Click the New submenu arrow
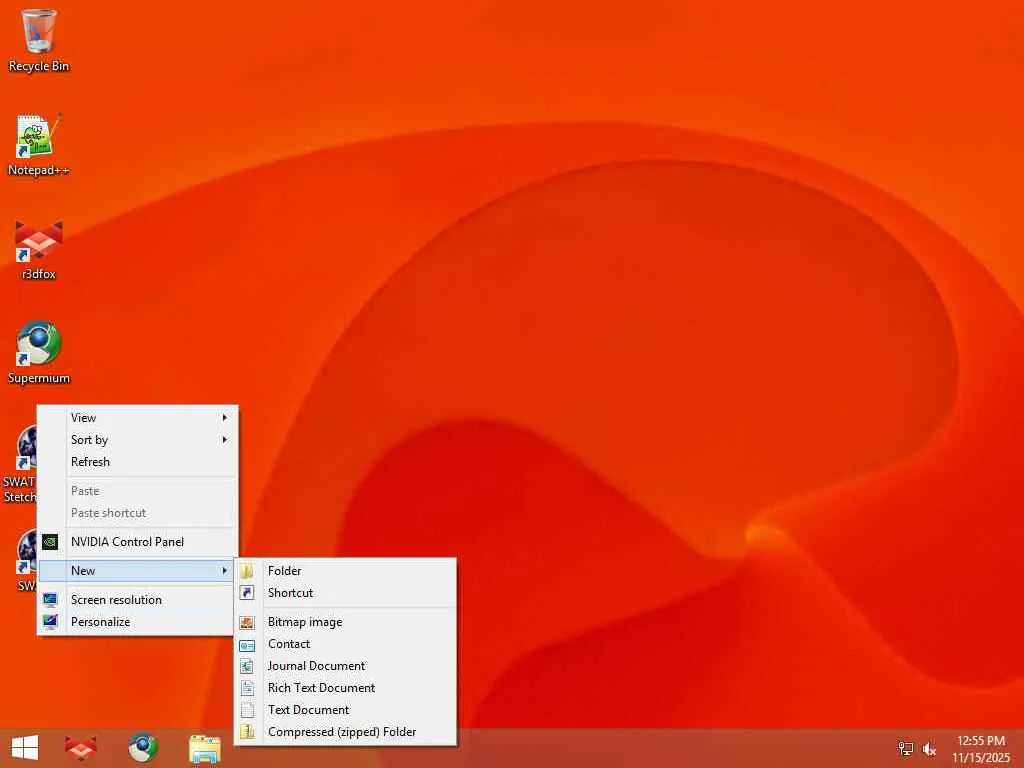Viewport: 1024px width, 768px height. coord(225,571)
